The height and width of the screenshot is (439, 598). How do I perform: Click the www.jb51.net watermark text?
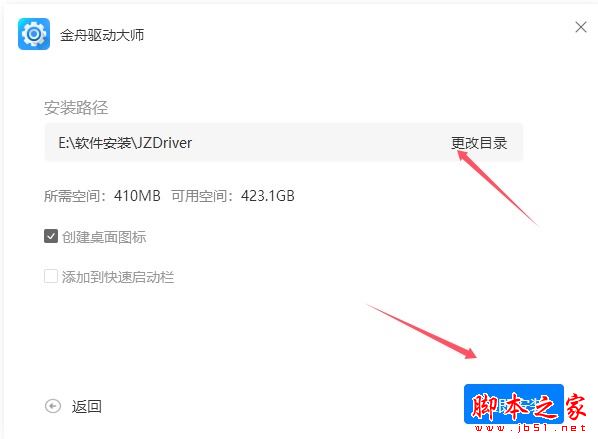coord(530,428)
